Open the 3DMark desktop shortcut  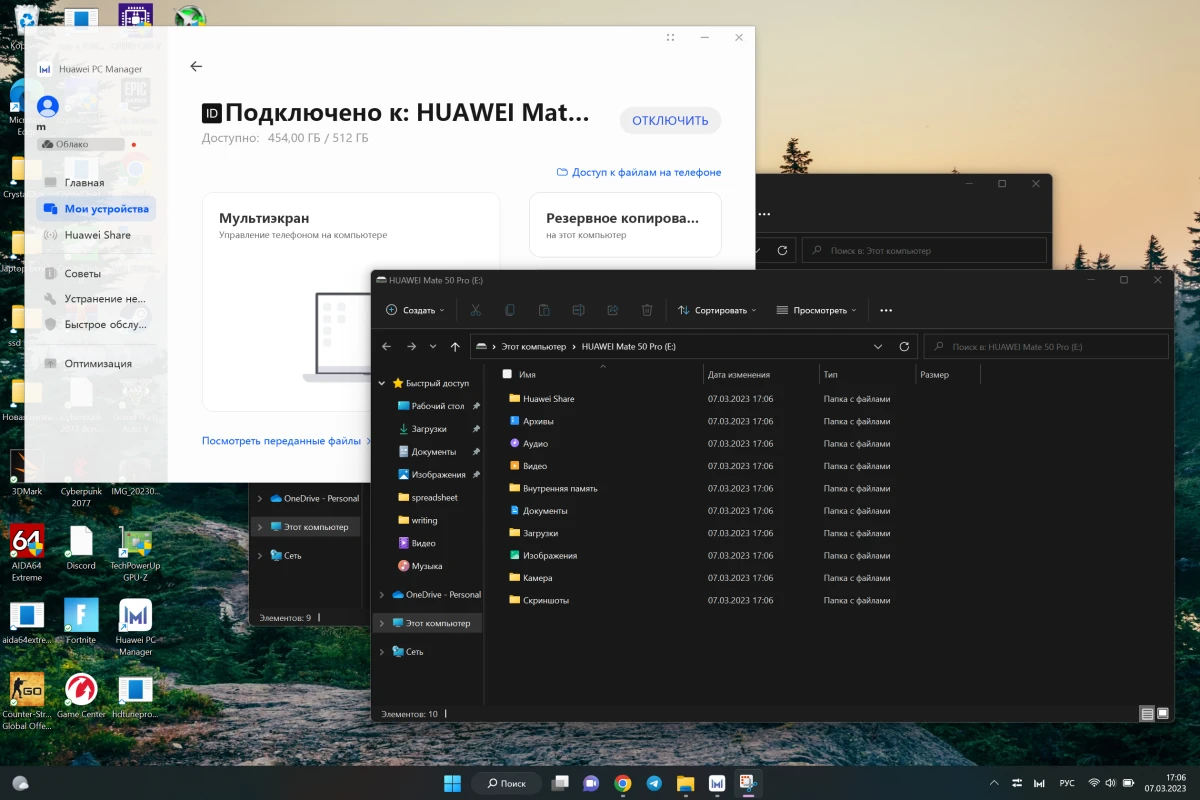[x=27, y=473]
